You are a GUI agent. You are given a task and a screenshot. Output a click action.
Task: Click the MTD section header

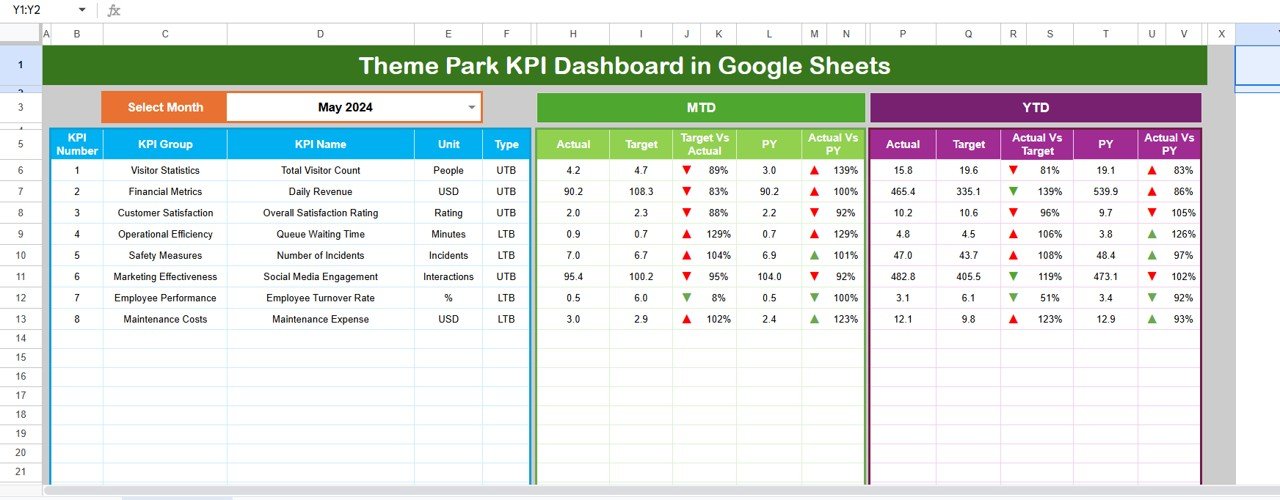pyautogui.click(x=700, y=108)
